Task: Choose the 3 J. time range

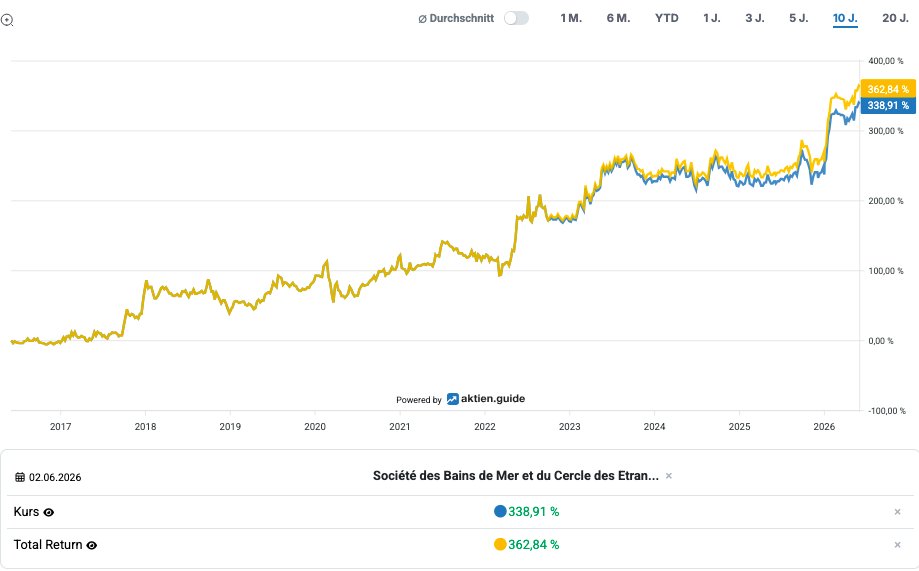Action: (x=755, y=18)
